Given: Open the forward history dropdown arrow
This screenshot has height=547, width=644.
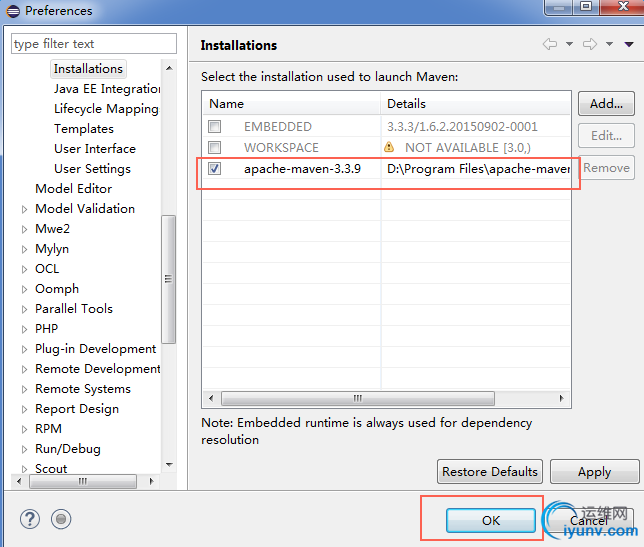Looking at the screenshot, I should pyautogui.click(x=610, y=44).
